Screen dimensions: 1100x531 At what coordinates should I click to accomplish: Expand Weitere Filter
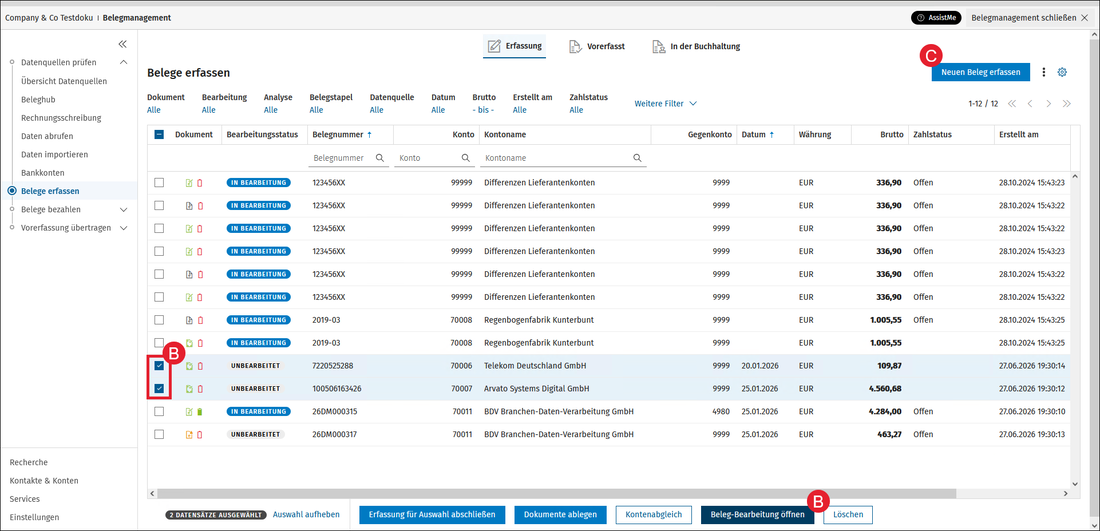pos(665,104)
